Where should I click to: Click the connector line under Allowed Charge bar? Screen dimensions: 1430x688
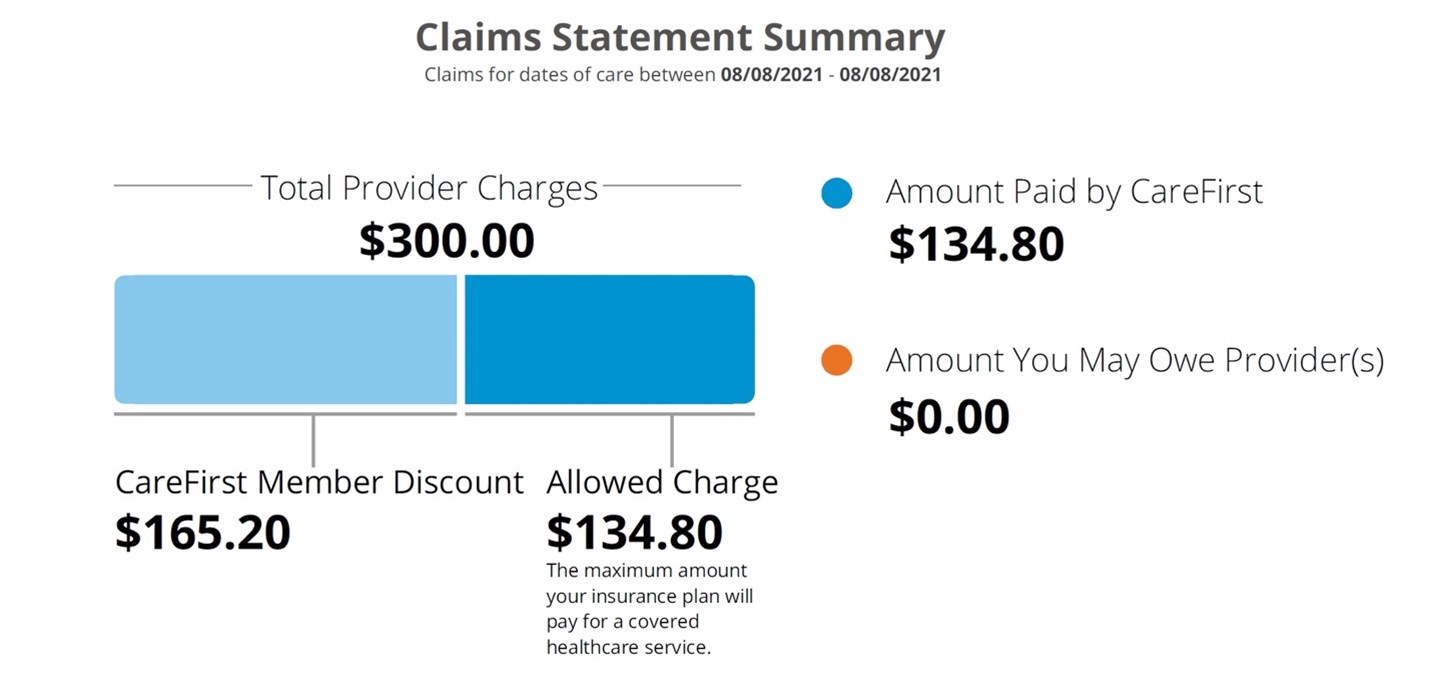click(672, 440)
